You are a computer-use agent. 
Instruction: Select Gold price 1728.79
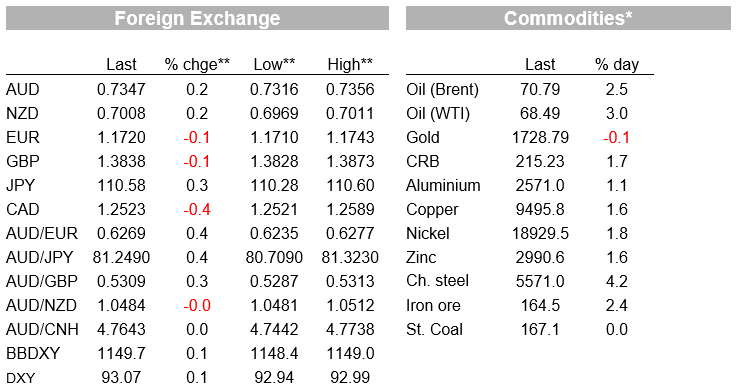[540, 137]
